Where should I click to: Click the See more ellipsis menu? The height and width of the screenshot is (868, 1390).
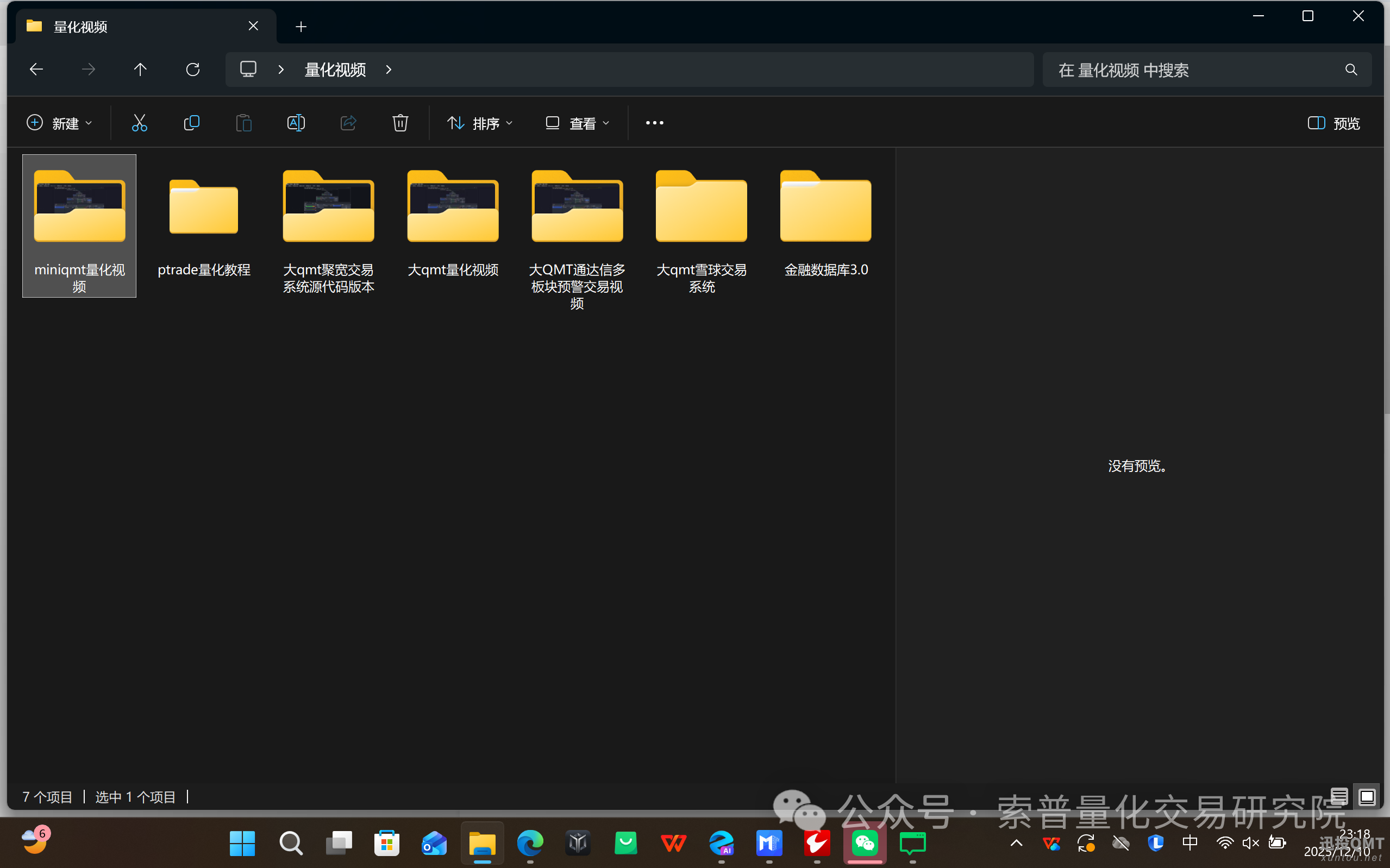[655, 122]
